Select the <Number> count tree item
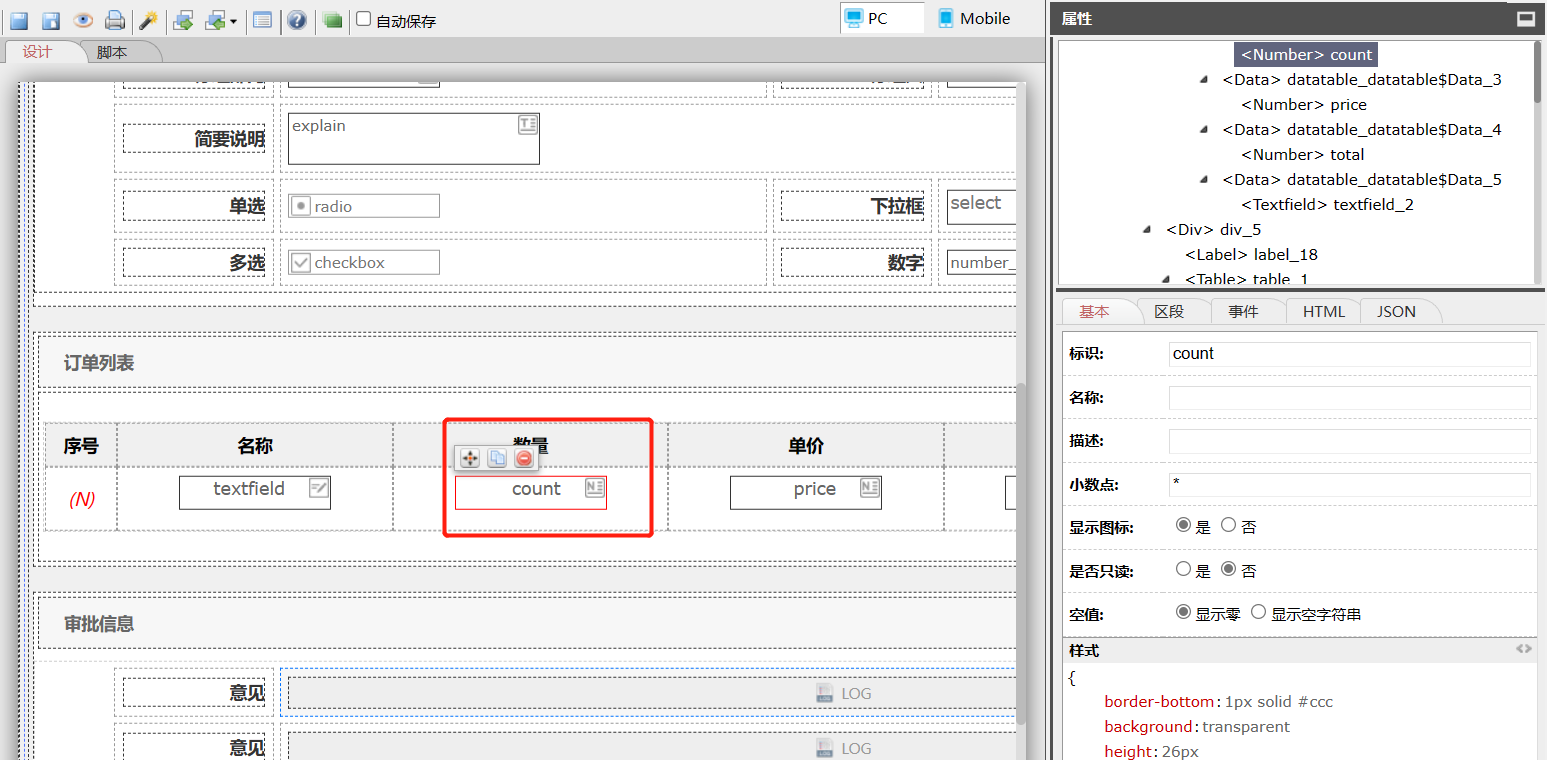Screen dimensions: 1547x760 point(1306,55)
